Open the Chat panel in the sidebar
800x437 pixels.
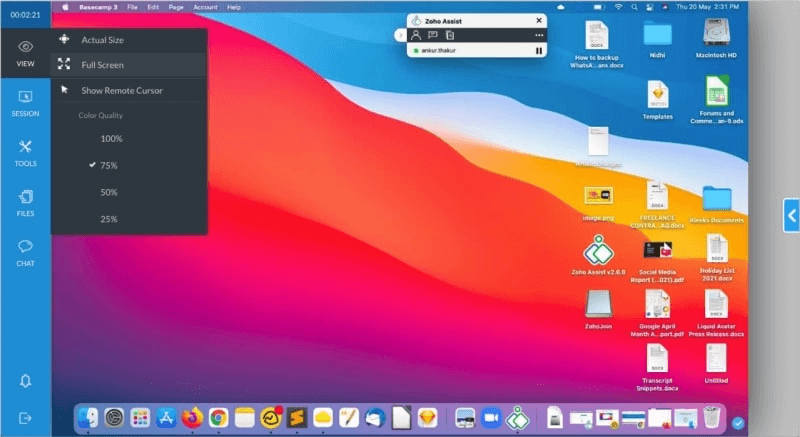click(x=25, y=251)
